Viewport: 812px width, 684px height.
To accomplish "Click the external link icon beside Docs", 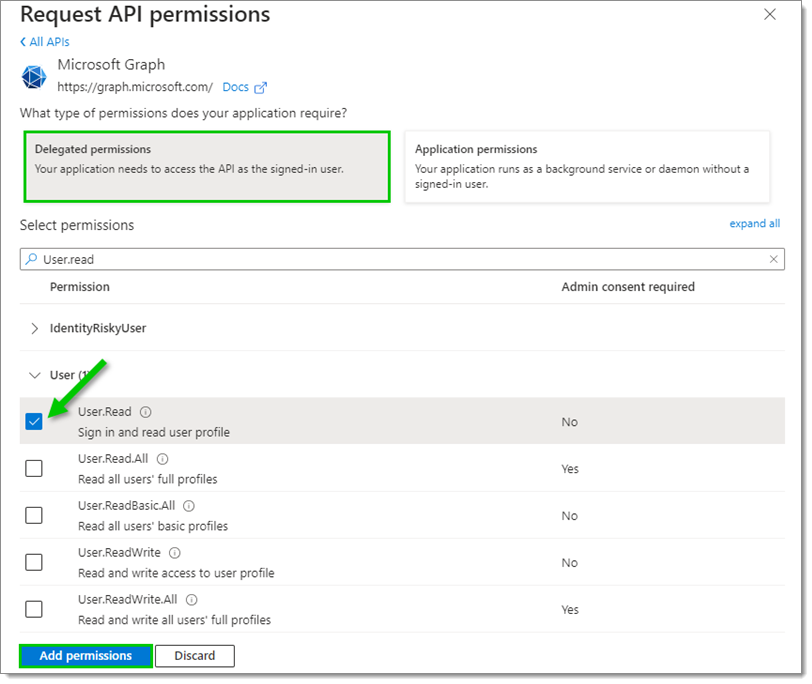I will (x=260, y=88).
